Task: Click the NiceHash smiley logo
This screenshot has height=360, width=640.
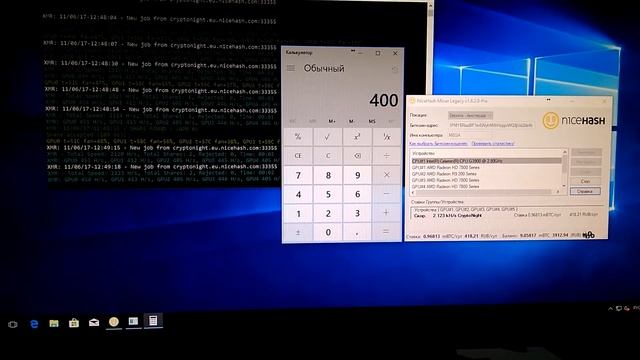Action: click(x=551, y=121)
